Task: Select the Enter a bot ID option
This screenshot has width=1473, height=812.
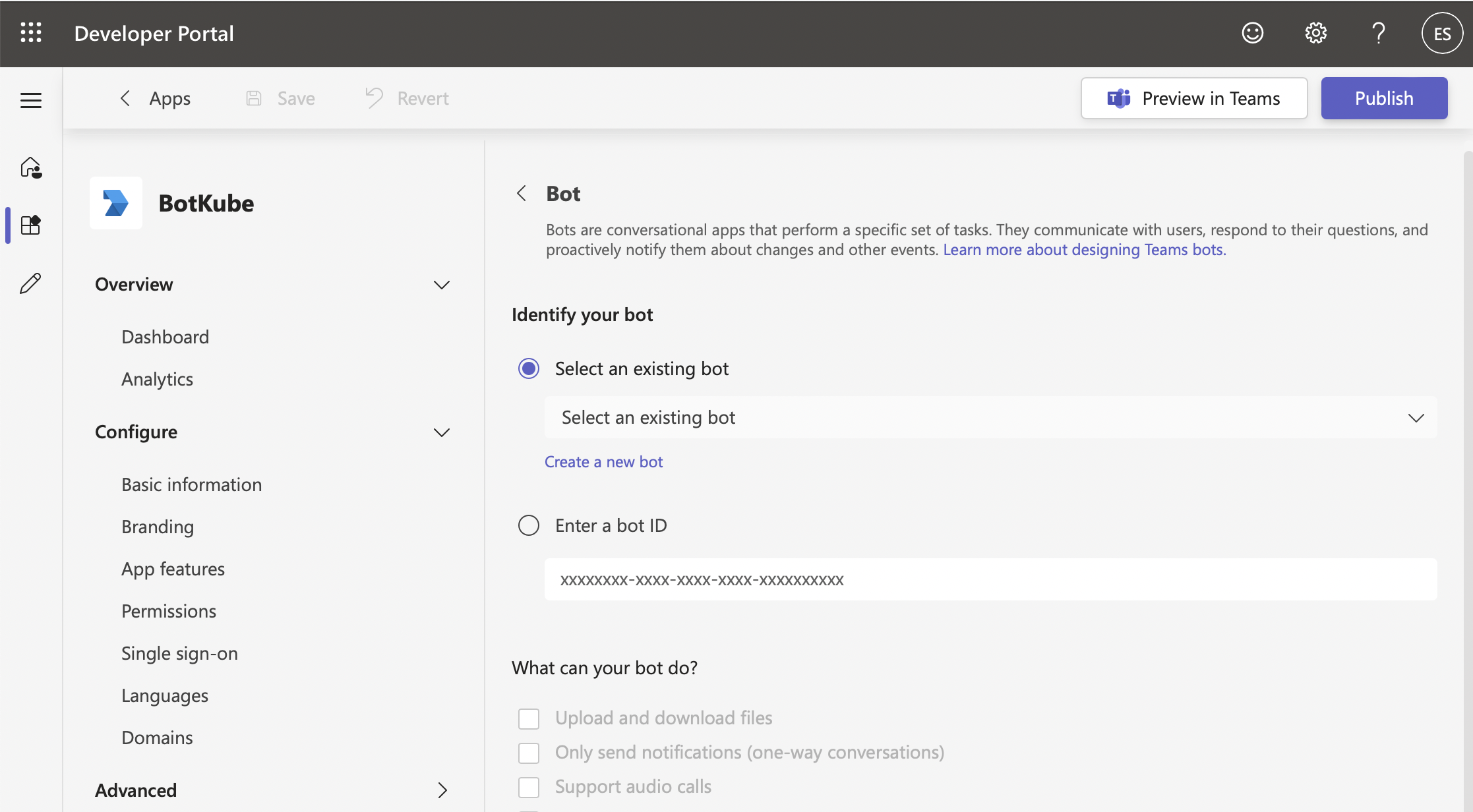Action: coord(528,524)
